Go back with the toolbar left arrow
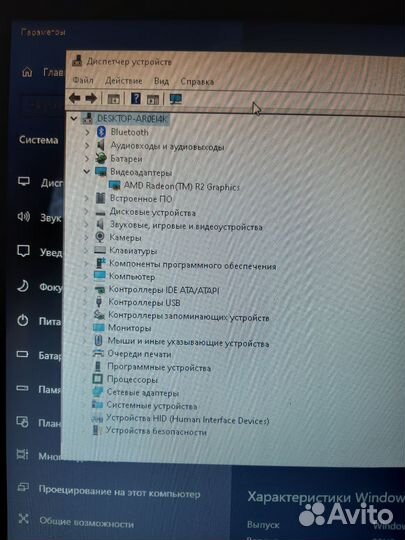The width and height of the screenshot is (405, 540). pos(74,98)
